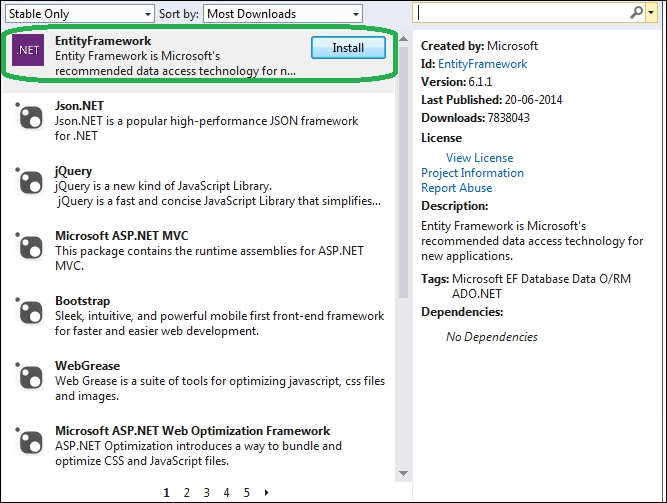Click the Report Abuse link
The image size is (667, 503).
coord(456,188)
